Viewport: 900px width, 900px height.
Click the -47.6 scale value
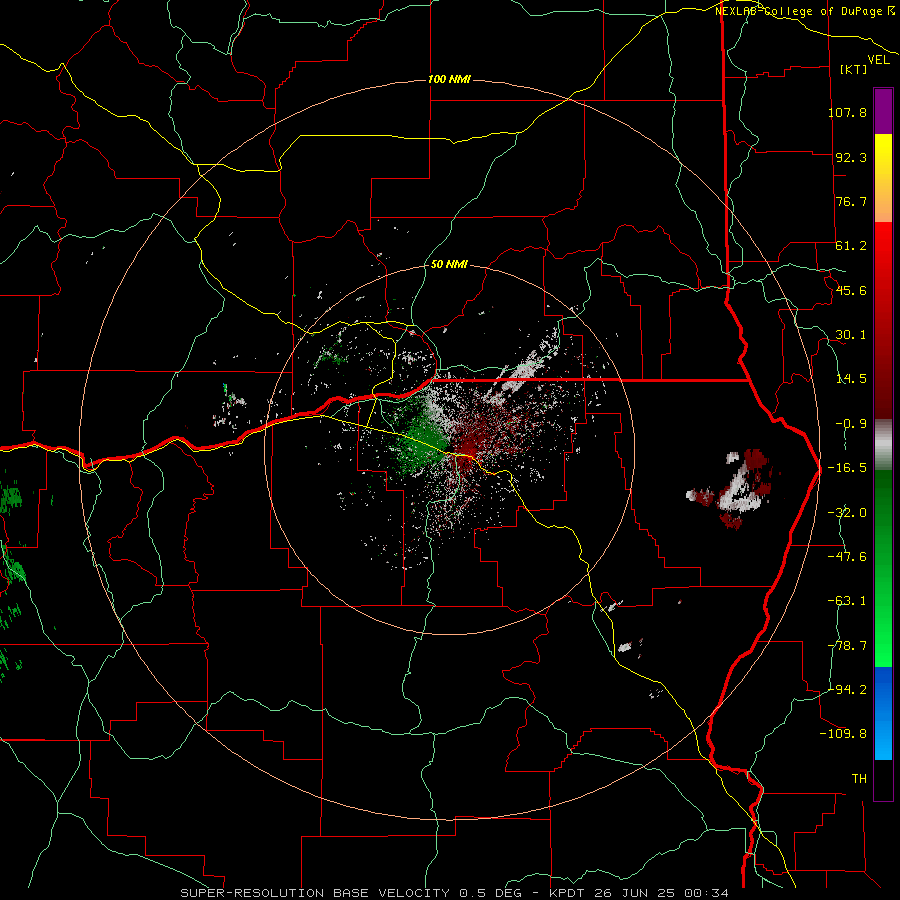[x=847, y=557]
